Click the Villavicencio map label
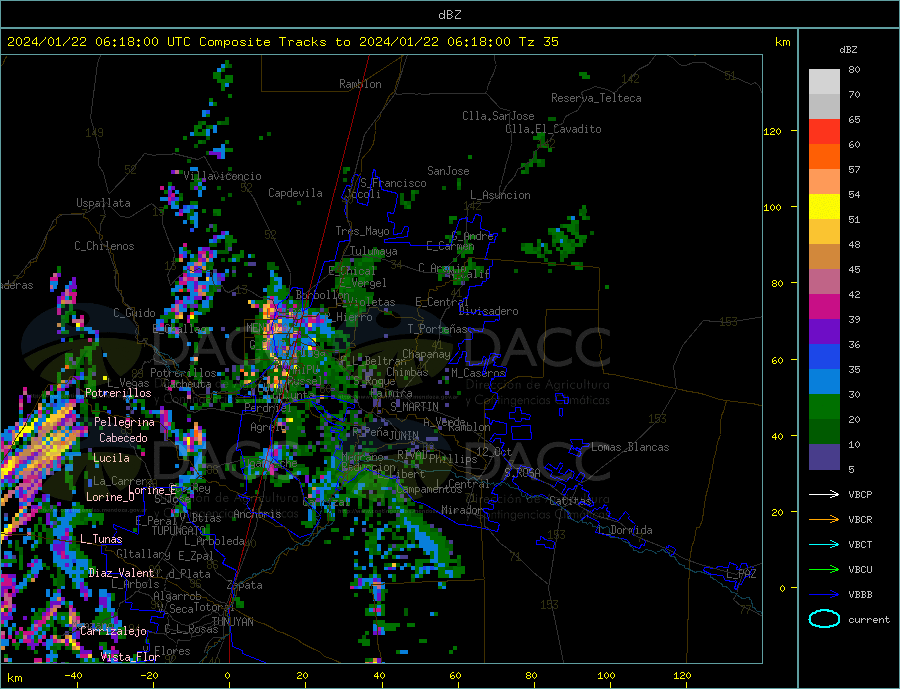The height and width of the screenshot is (689, 900). [222, 176]
